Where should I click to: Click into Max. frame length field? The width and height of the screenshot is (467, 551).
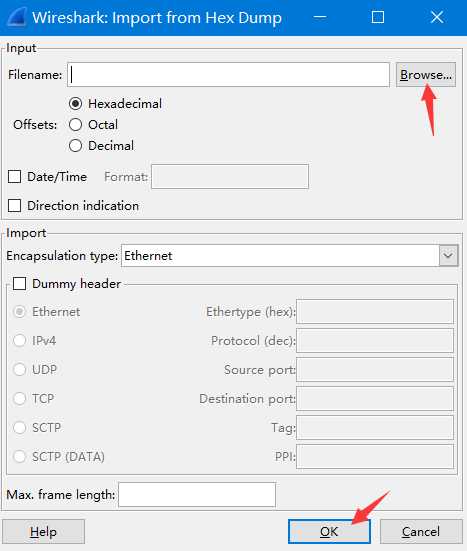(197, 494)
